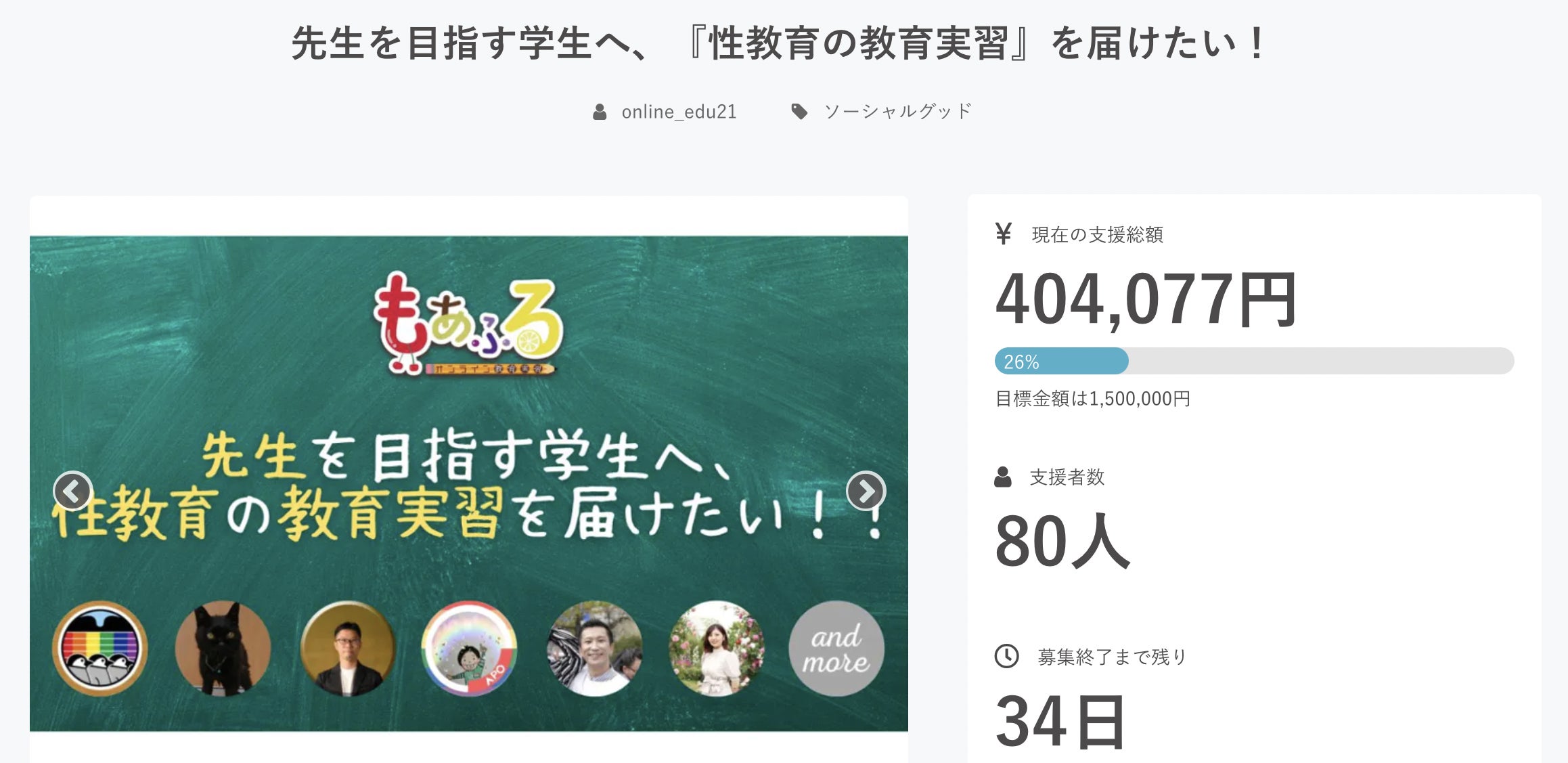Click the 26% funding progress bar
Screen dimensions: 1568x763
pos(1254,361)
